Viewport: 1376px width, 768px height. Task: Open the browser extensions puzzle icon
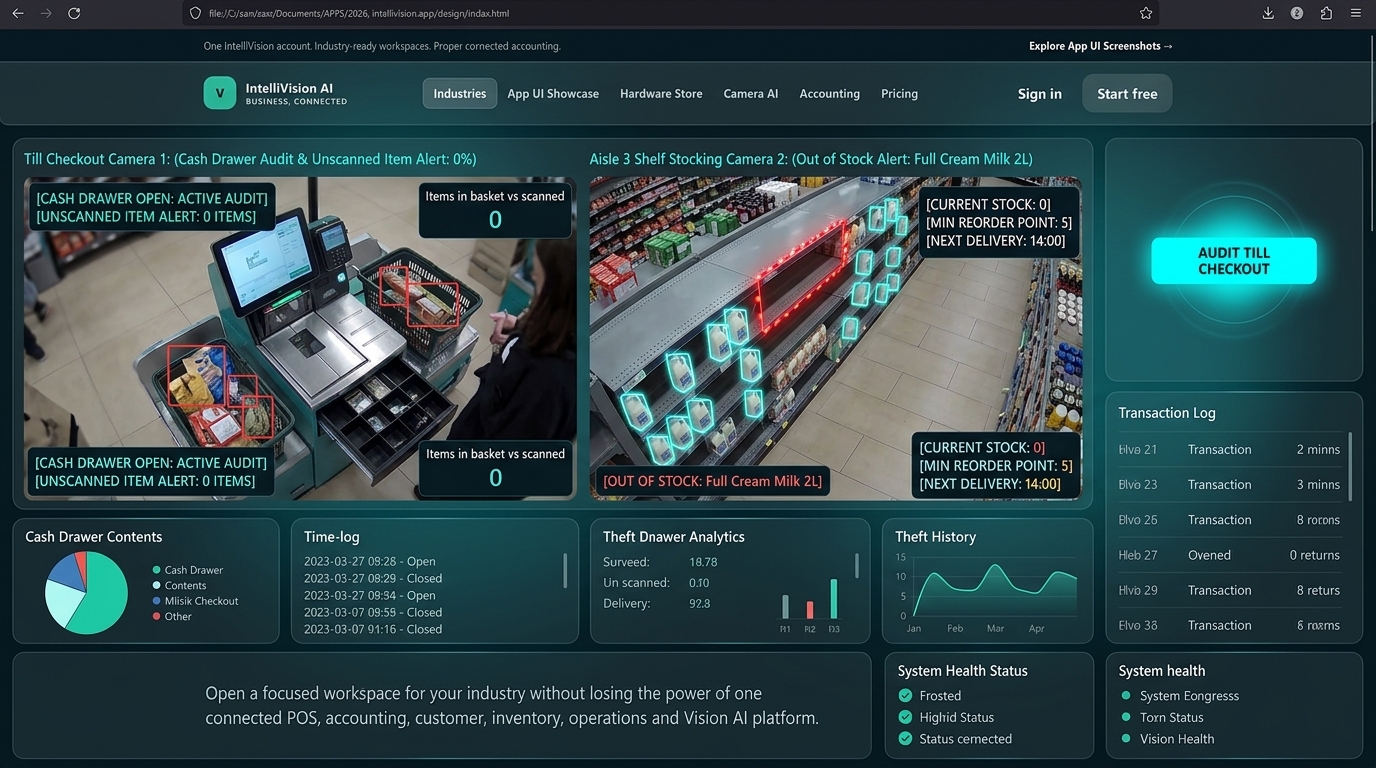[1326, 13]
